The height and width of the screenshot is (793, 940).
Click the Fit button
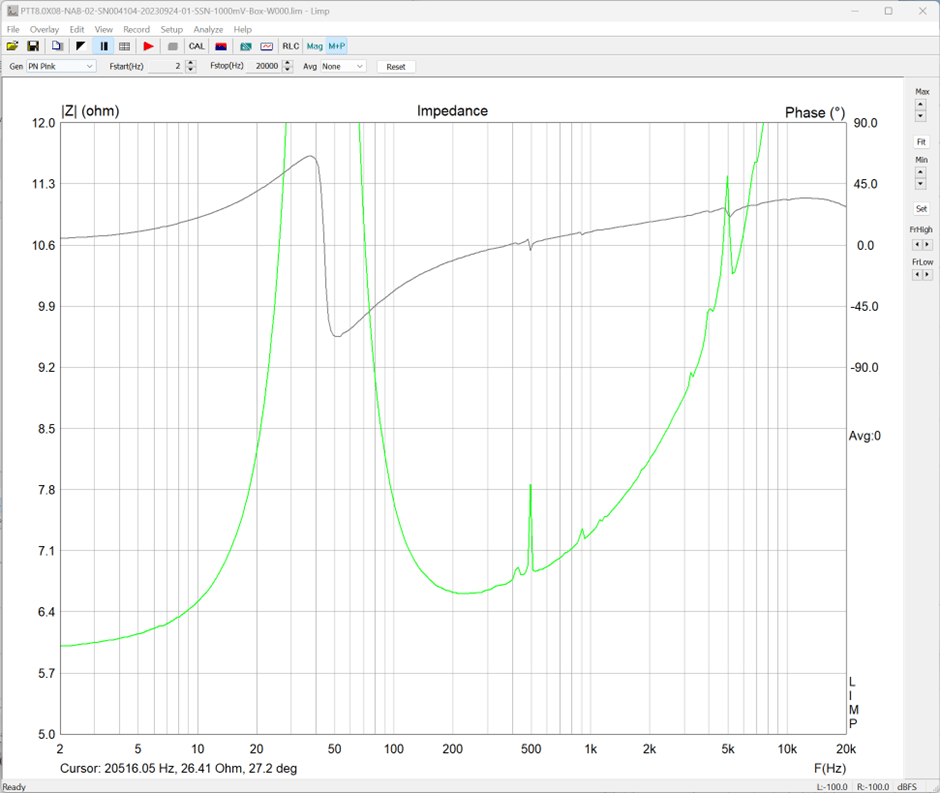point(921,142)
